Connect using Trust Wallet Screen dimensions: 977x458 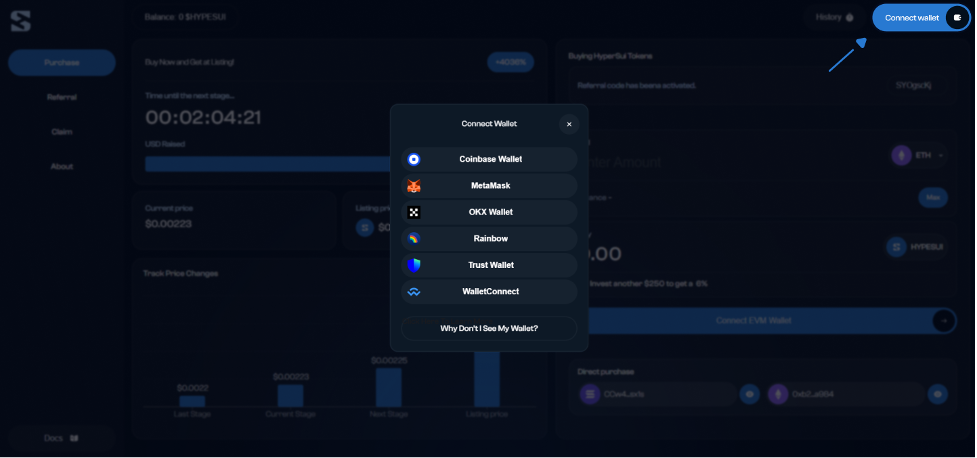489,265
